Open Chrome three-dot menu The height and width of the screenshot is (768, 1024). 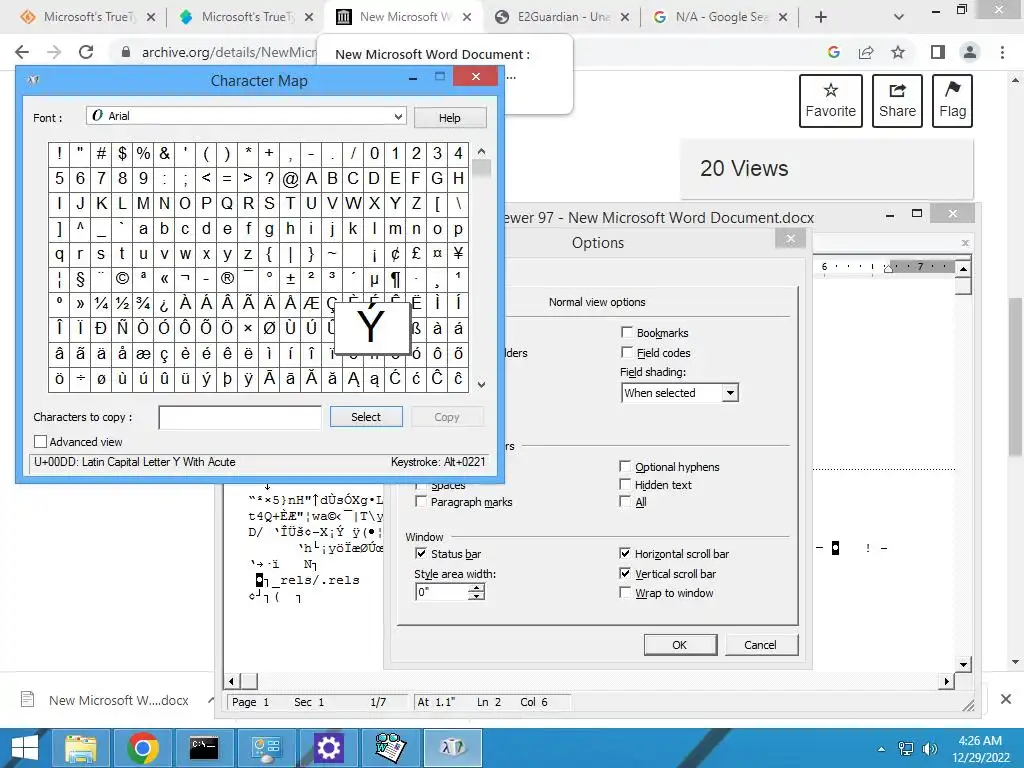pos(1002,52)
